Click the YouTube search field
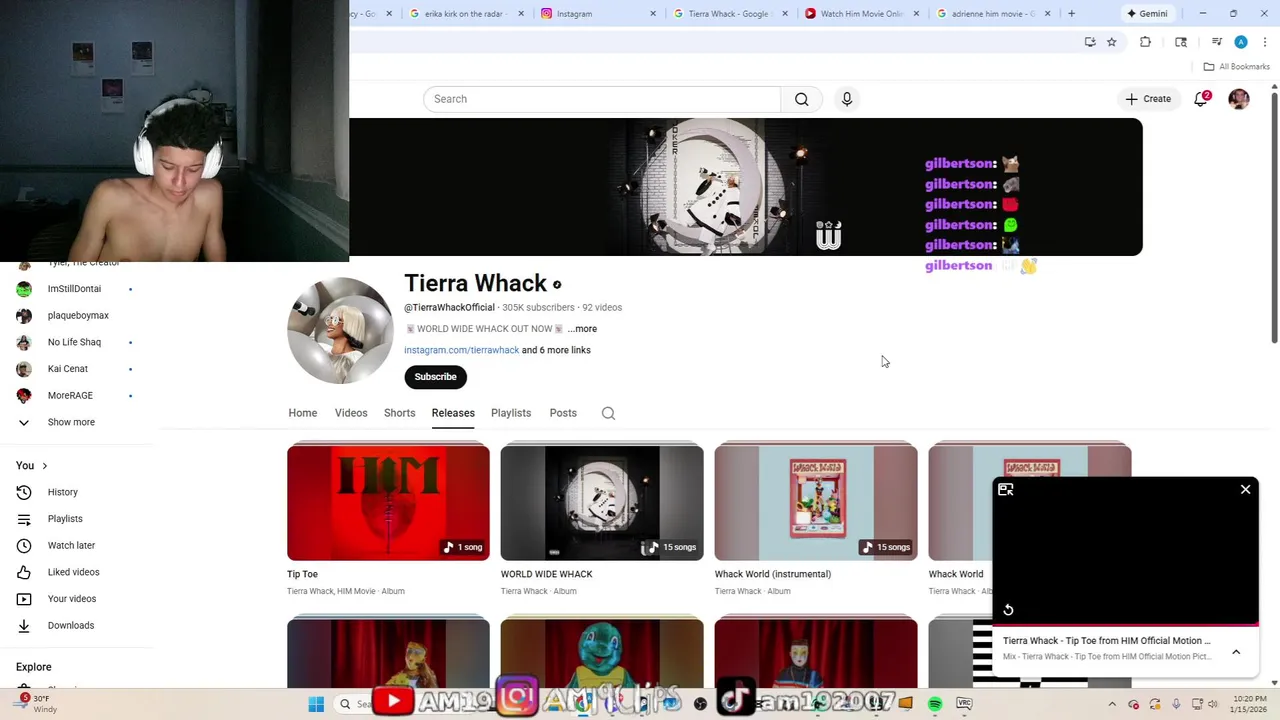 click(602, 99)
